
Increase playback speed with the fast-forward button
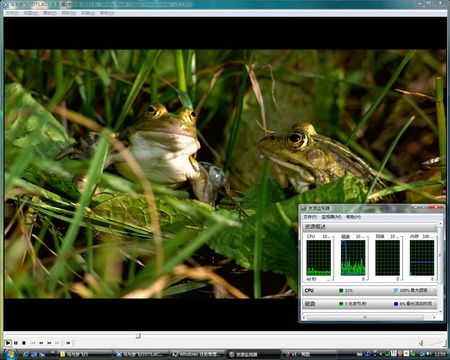point(49,343)
